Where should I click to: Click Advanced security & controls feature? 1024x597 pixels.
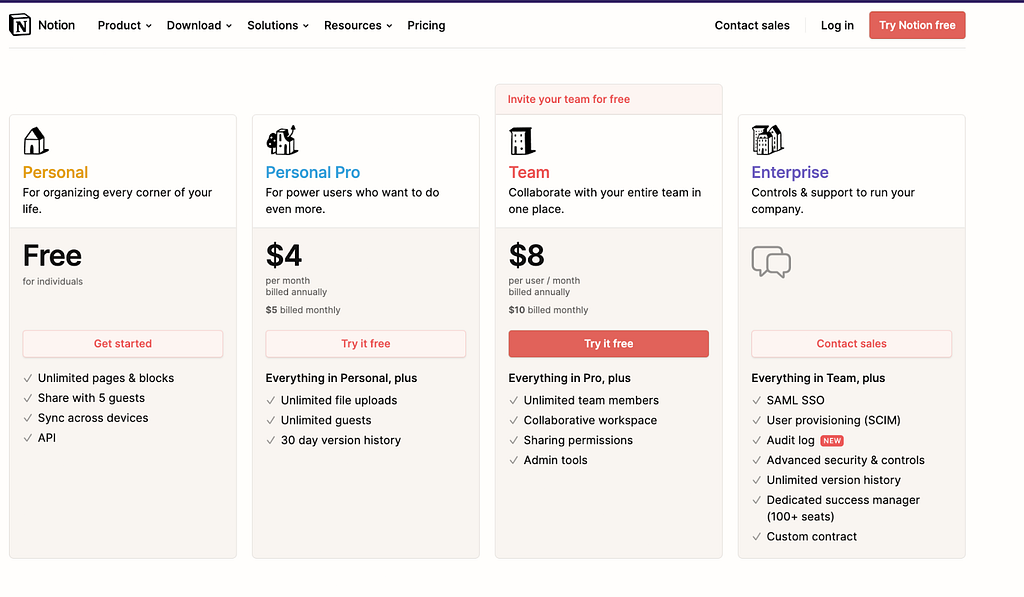click(x=846, y=460)
